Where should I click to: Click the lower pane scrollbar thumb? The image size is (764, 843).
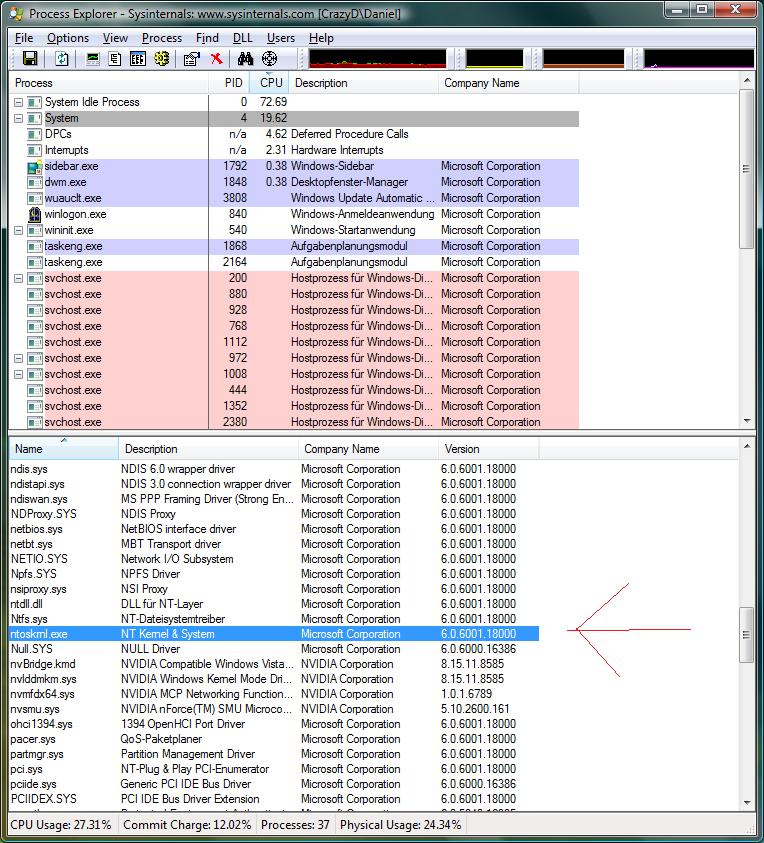[746, 634]
